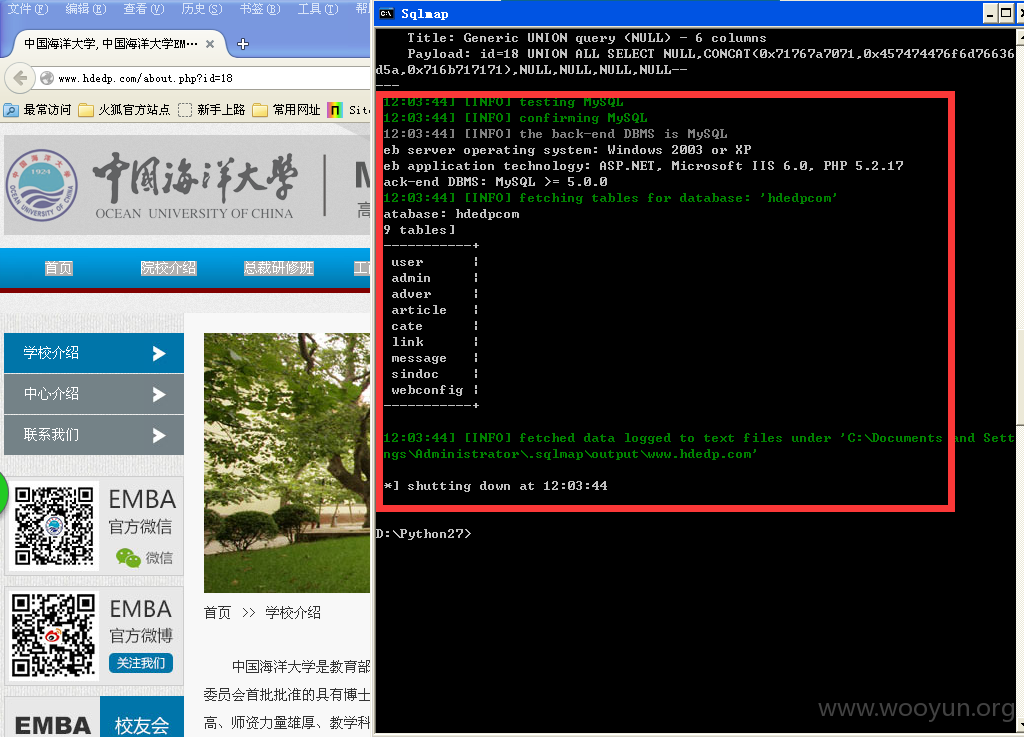Open the 最常访问 bookmark

click(x=37, y=110)
